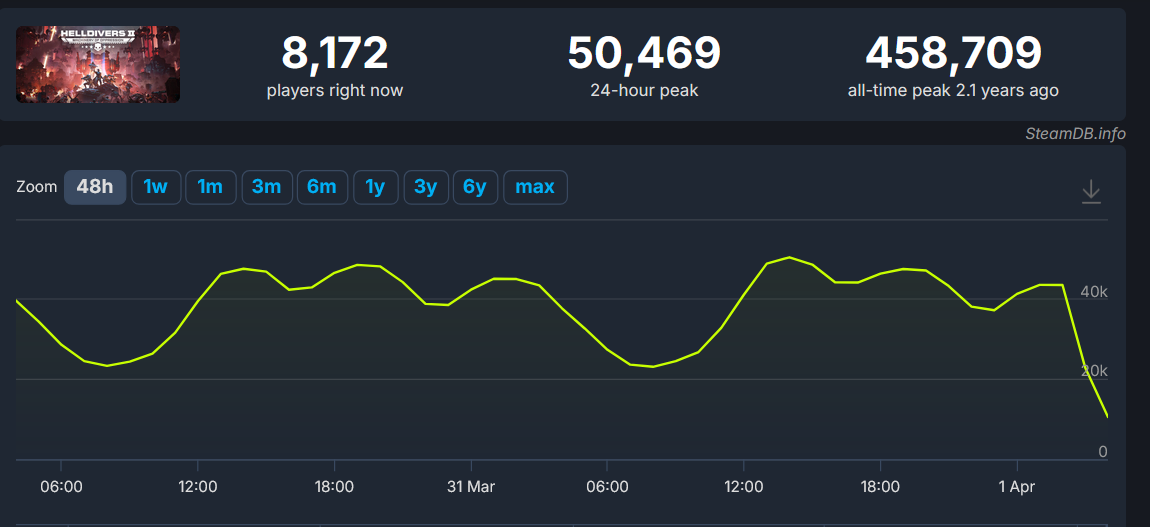
Task: Click the 31 Mar axis label
Action: coord(471,487)
